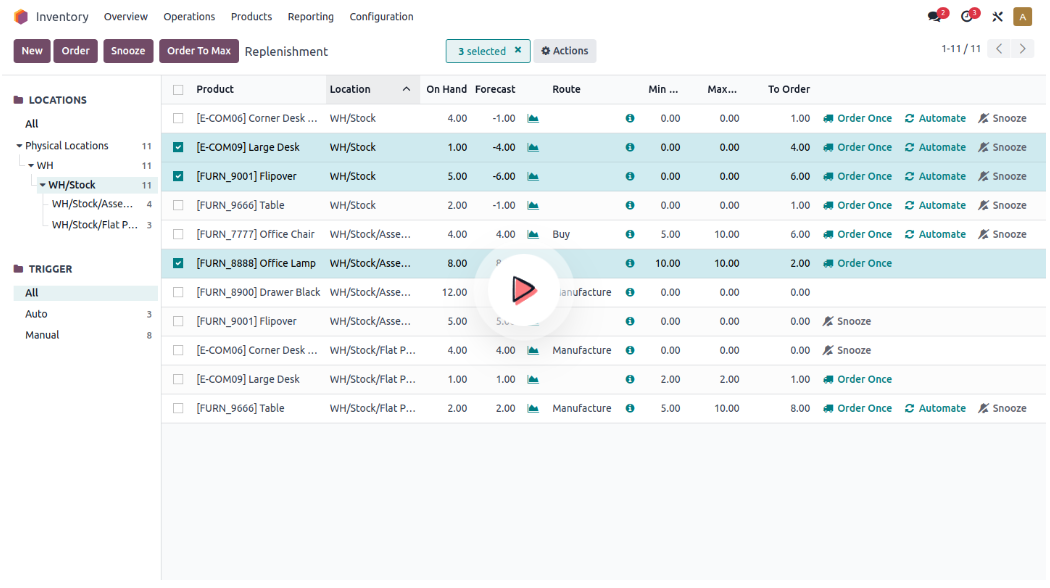This screenshot has width=1050, height=588.
Task: Open the messages chat bubble icon
Action: (x=935, y=16)
